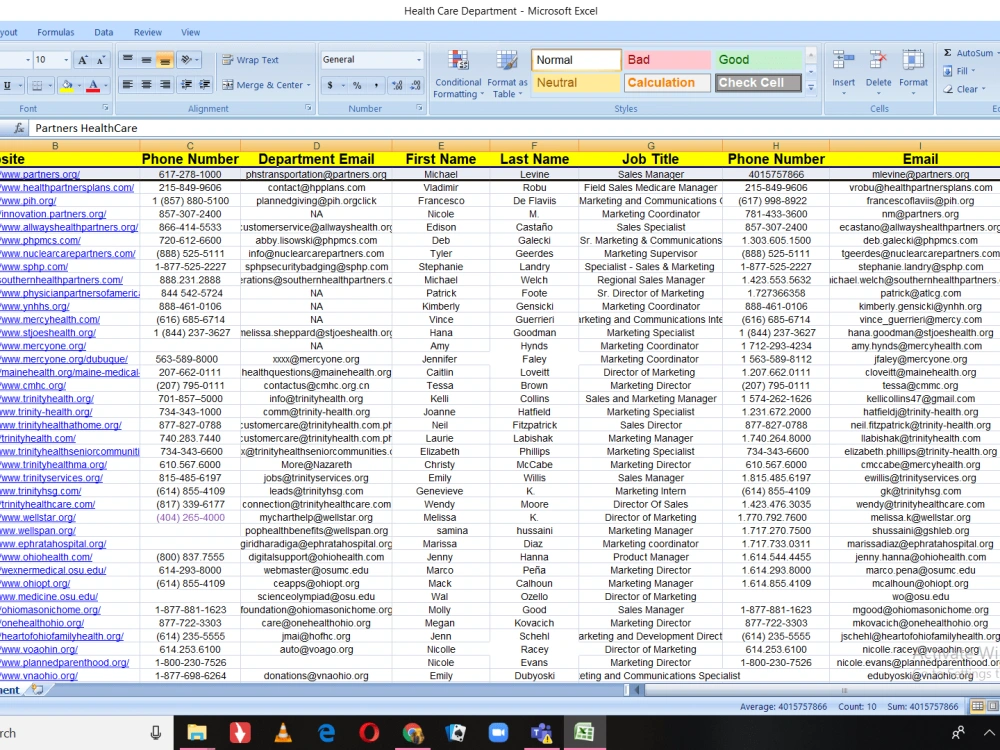Image resolution: width=1000 pixels, height=750 pixels.
Task: Apply red font color
Action: [93, 85]
